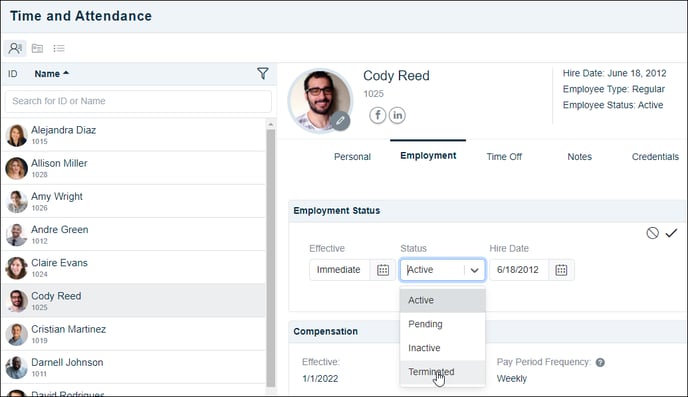The width and height of the screenshot is (688, 397).
Task: Open the employee filter funnel
Action: (262, 73)
